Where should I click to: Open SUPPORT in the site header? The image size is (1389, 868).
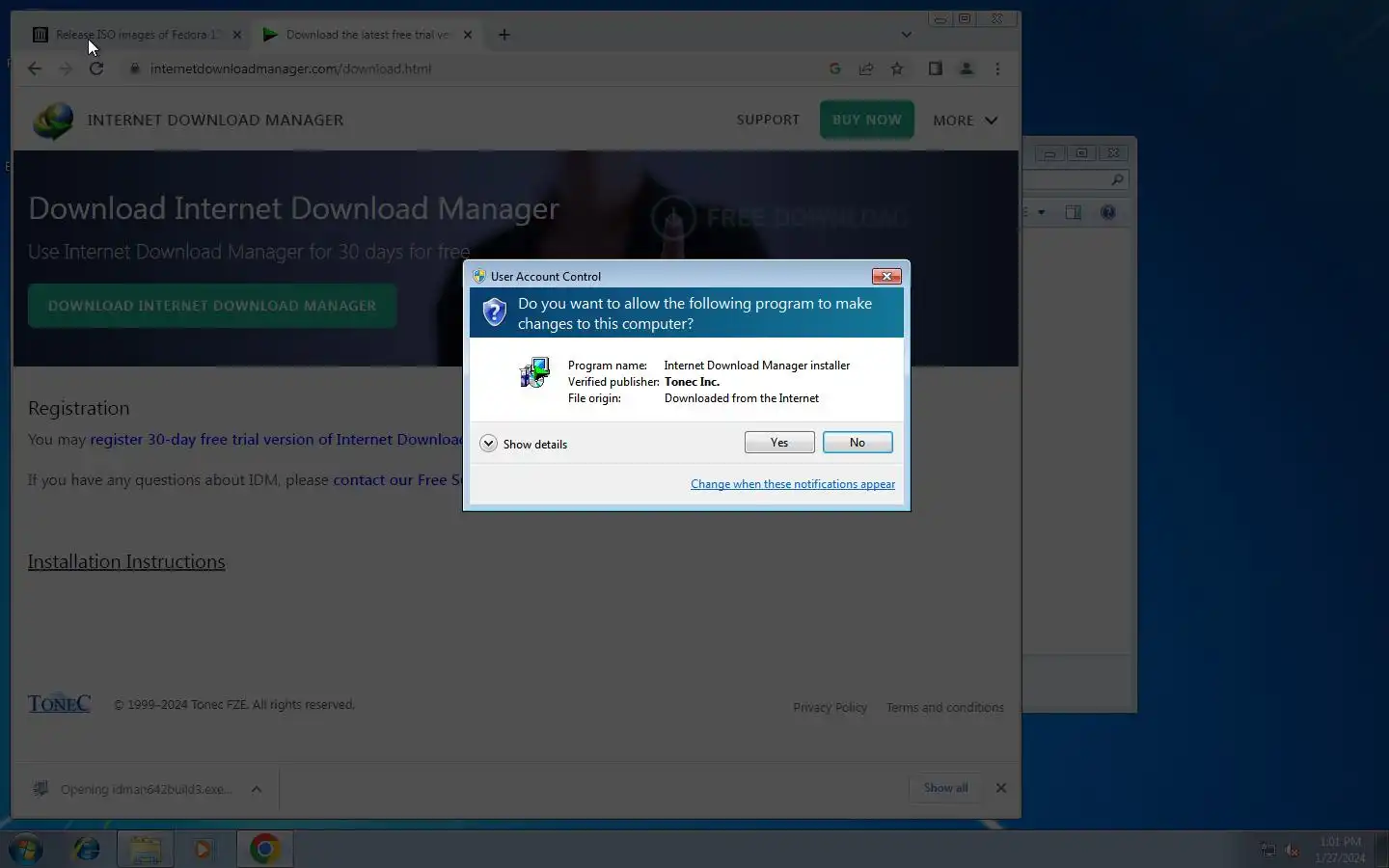click(768, 120)
